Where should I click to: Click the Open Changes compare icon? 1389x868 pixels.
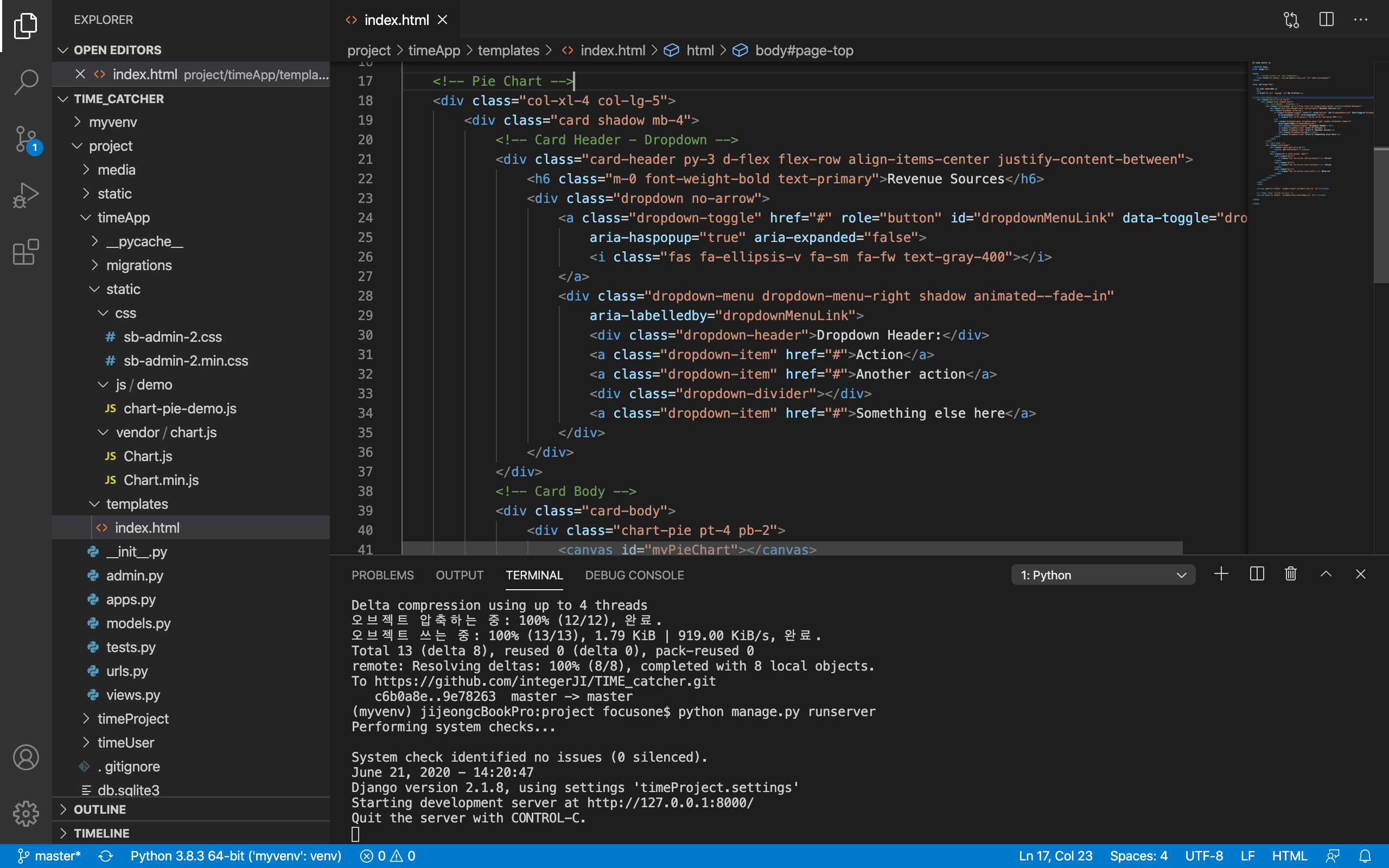point(1291,20)
